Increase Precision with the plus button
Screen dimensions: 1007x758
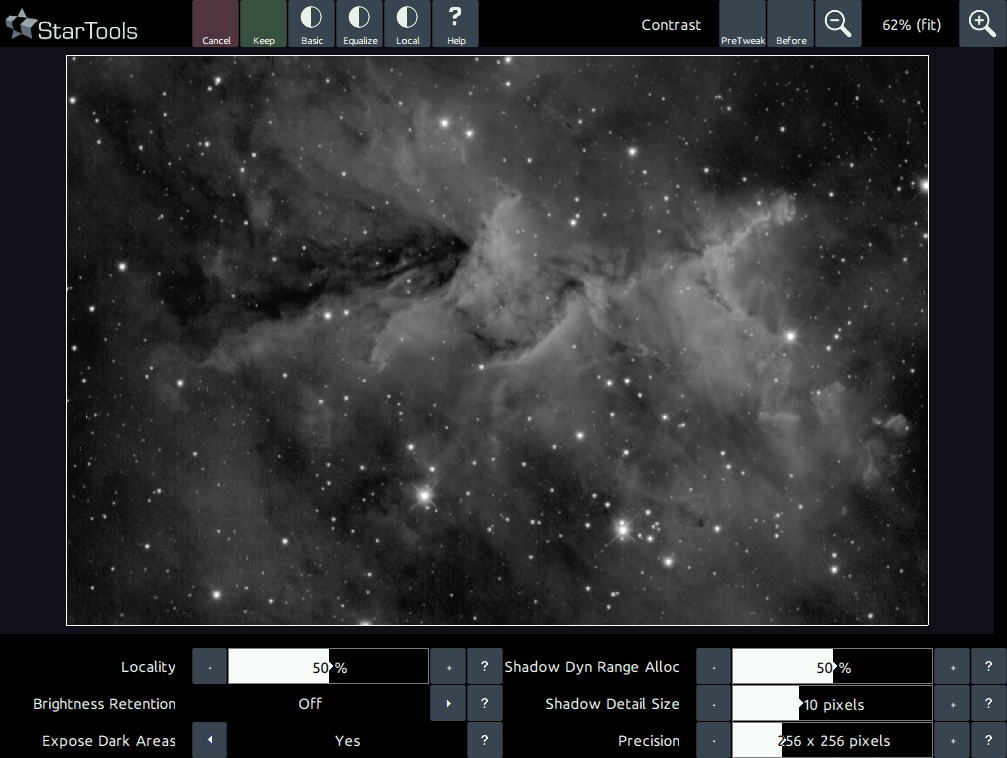pos(952,741)
